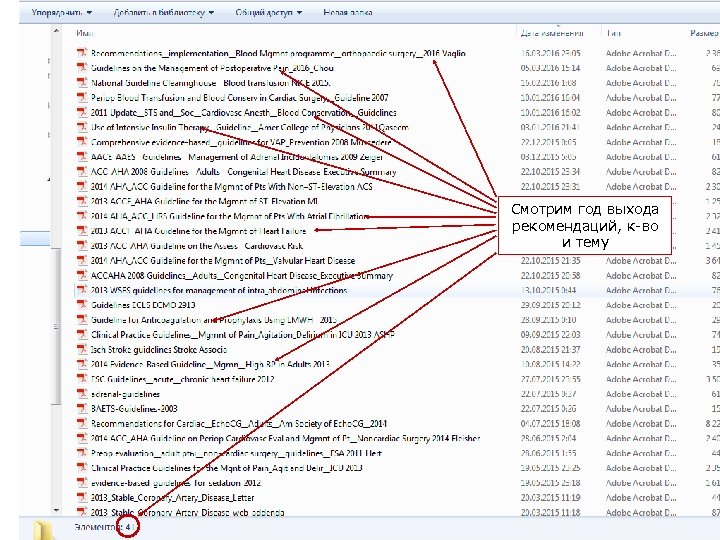720x540 pixels.
Task: Select file name 2013 Stable Coronary Artery Disease web addenda
Action: (187, 512)
